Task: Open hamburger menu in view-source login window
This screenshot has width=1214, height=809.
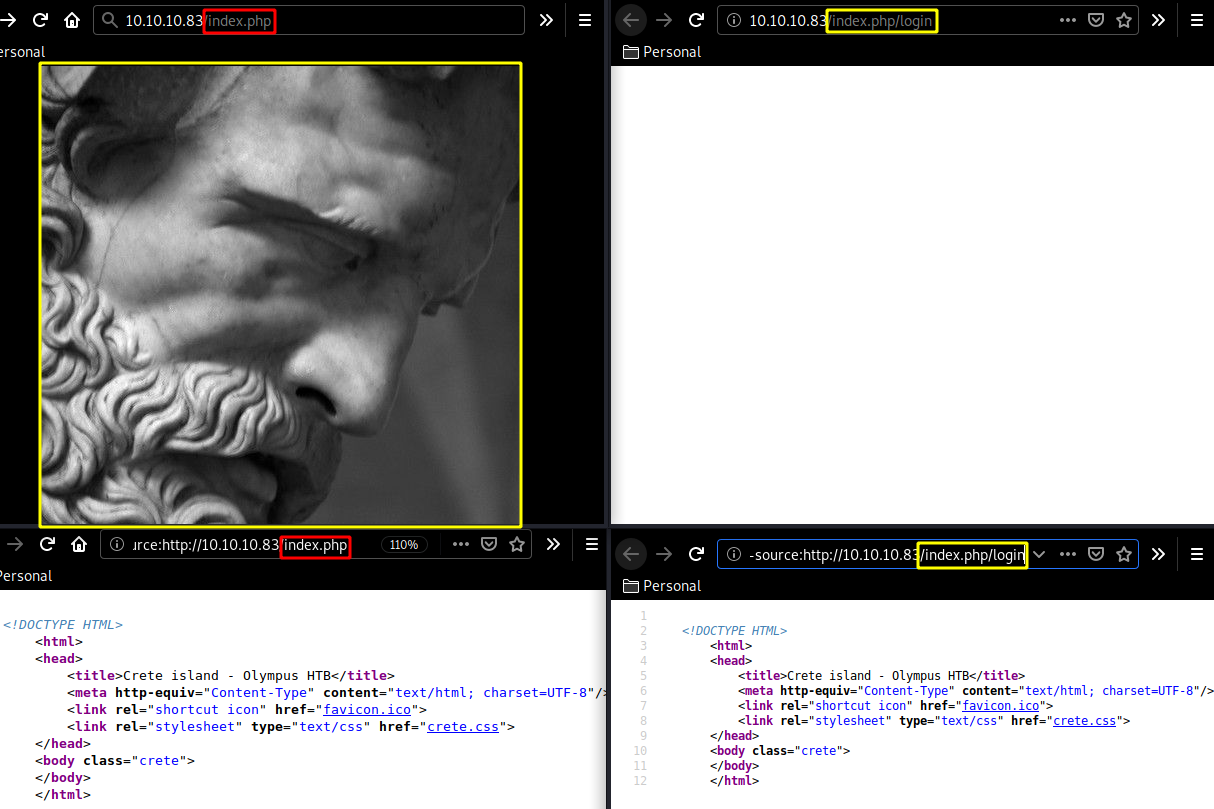Action: 1197,554
